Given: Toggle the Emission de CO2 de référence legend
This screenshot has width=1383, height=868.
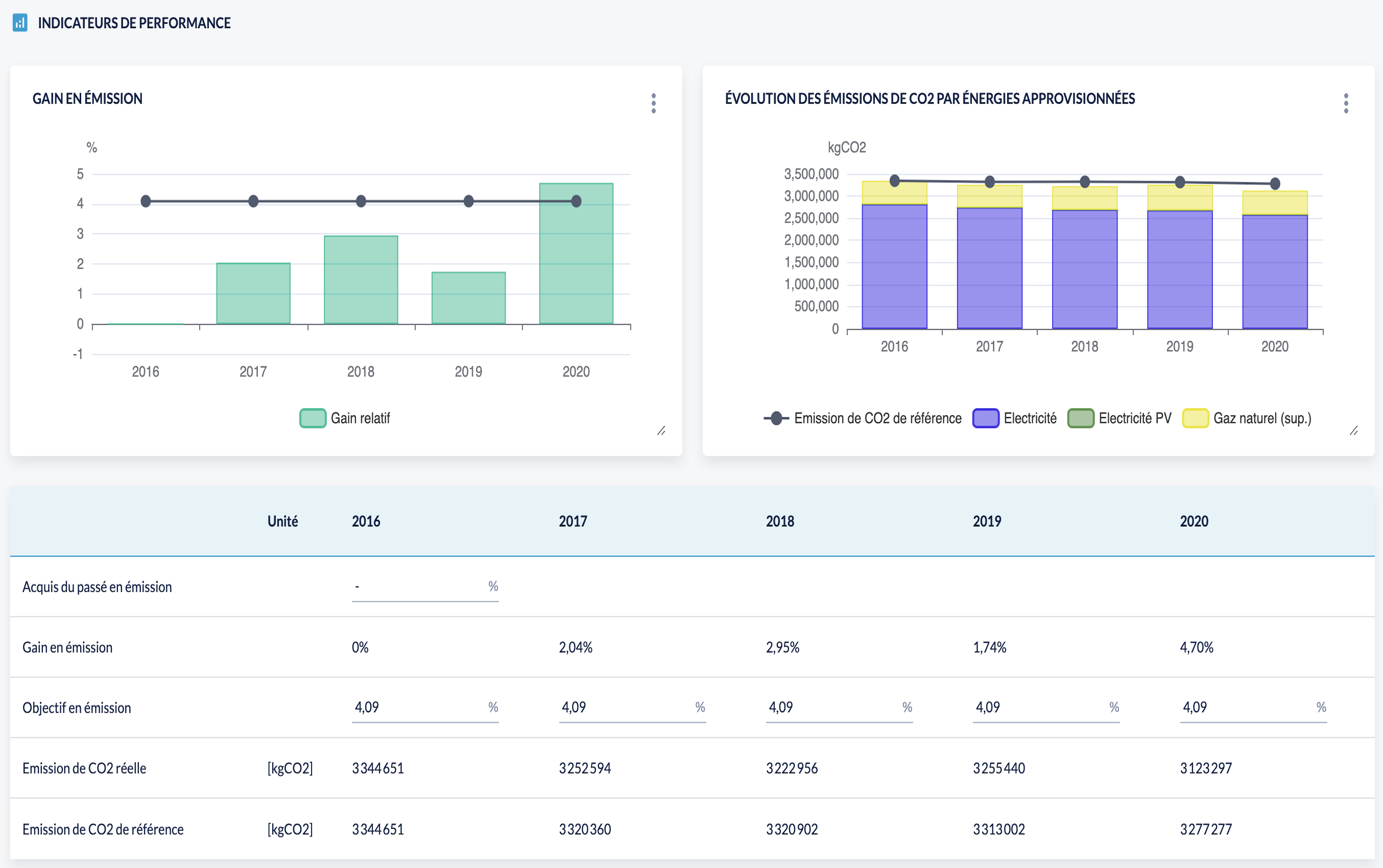Looking at the screenshot, I should point(862,419).
